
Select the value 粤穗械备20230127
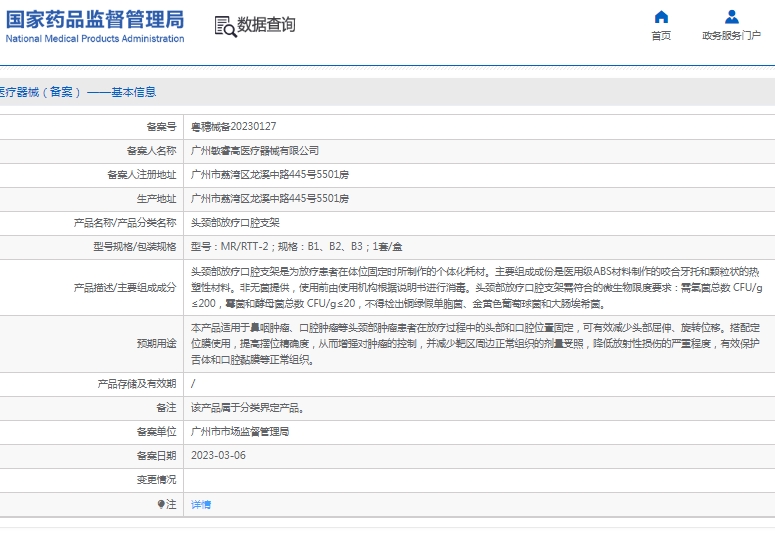tap(234, 127)
